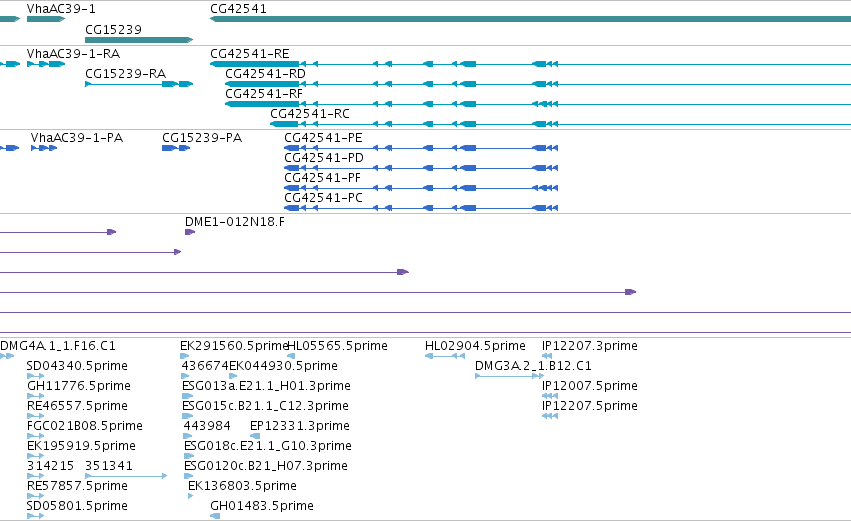Click the 351341 feature label
The height and width of the screenshot is (521, 851).
[x=109, y=467]
